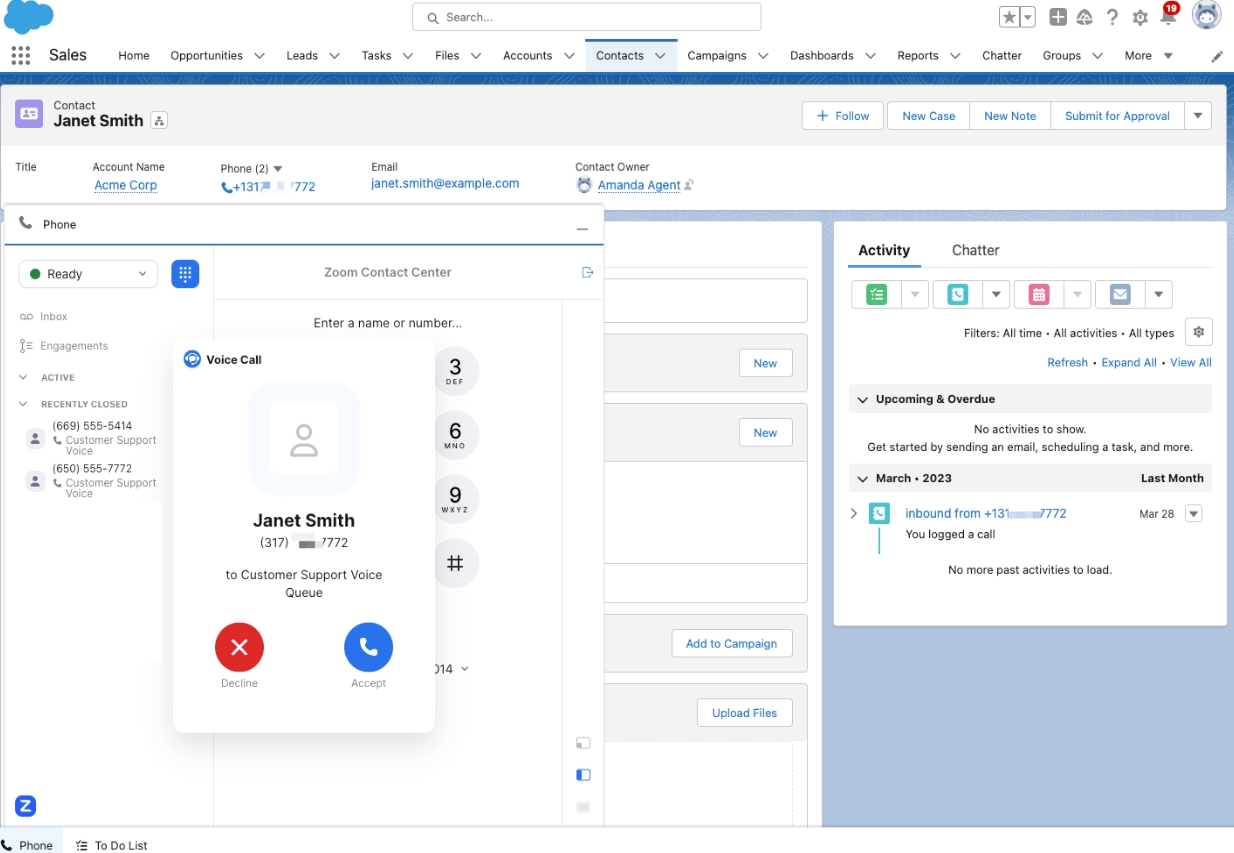Open the Ready status dropdown
This screenshot has height=853, width=1234.
point(88,274)
